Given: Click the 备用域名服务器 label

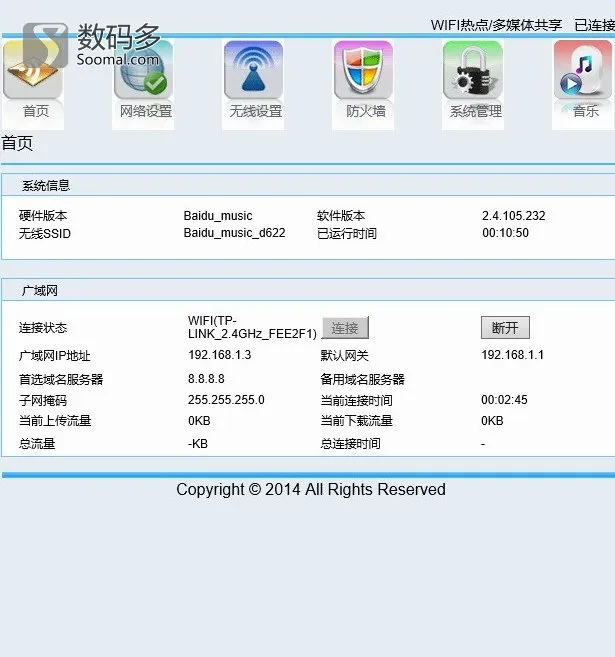Looking at the screenshot, I should [x=362, y=380].
